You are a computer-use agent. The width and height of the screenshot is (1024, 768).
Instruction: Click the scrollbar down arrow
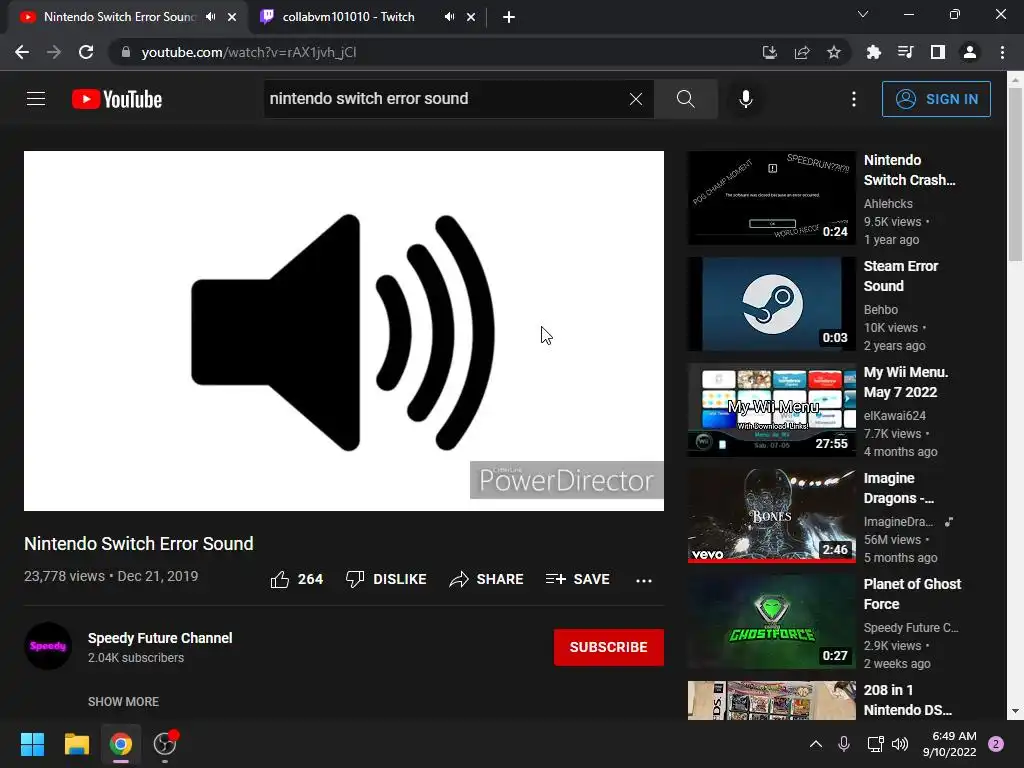1015,711
